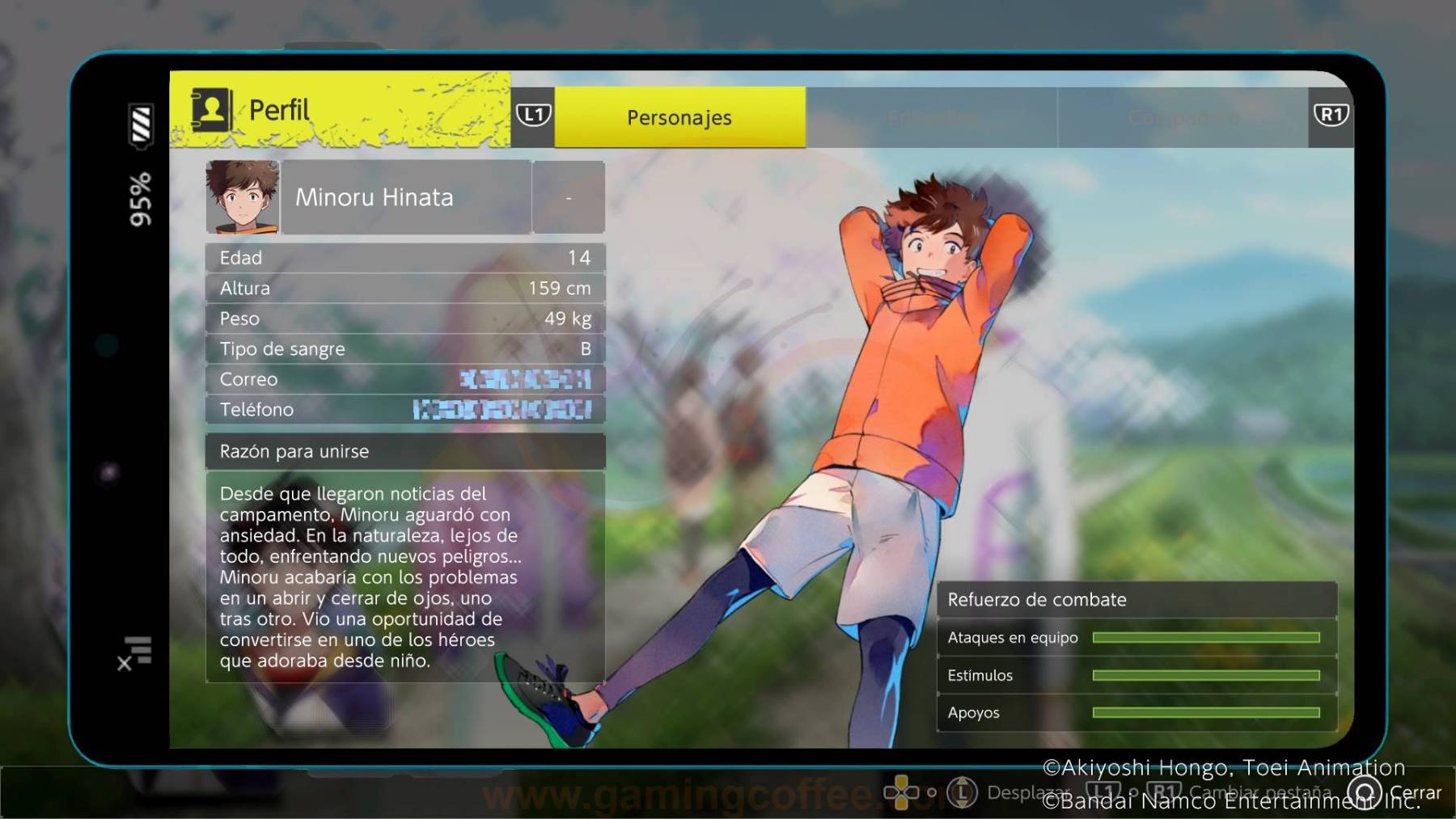Click the Refuerzo de combate header

[1136, 600]
